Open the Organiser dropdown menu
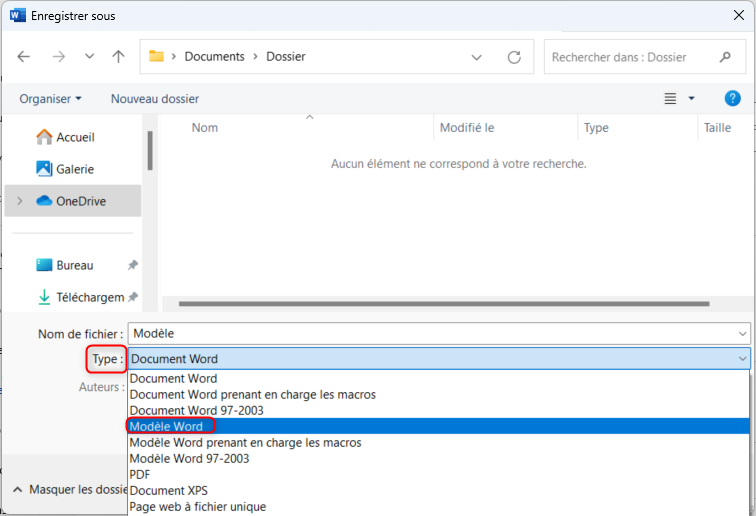The width and height of the screenshot is (756, 516). click(50, 99)
